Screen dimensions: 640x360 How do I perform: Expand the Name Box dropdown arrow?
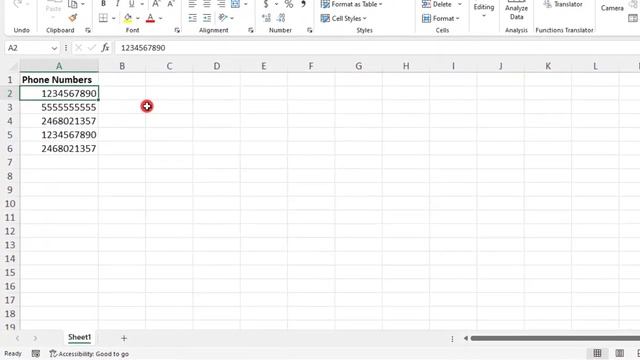coord(54,48)
